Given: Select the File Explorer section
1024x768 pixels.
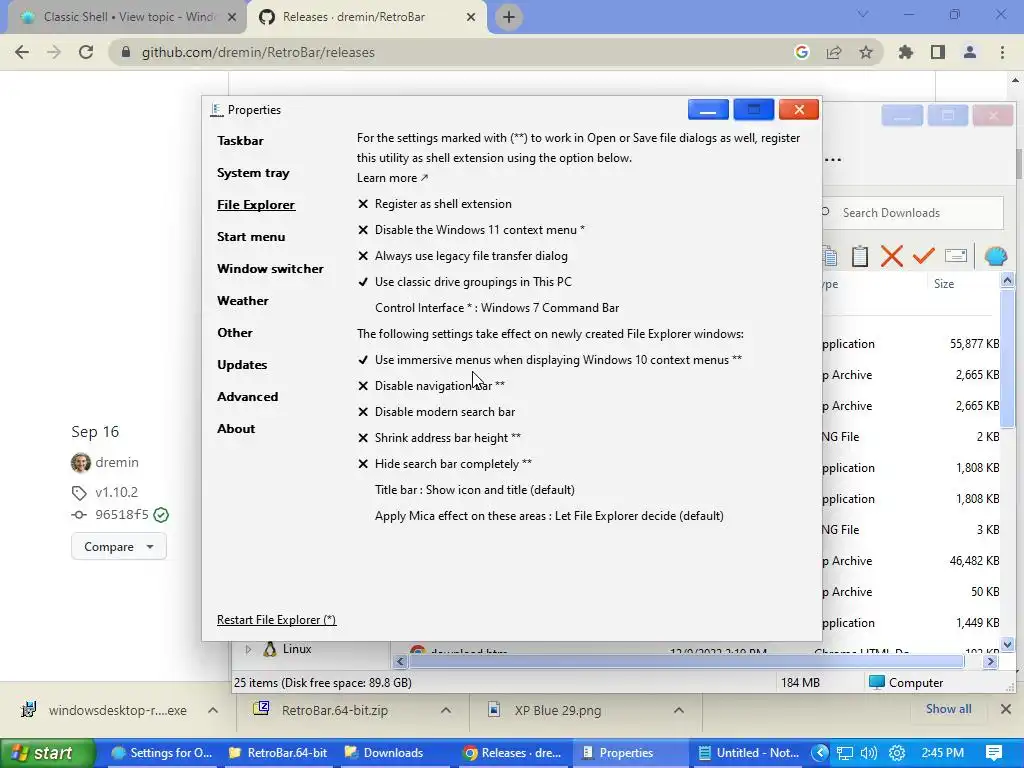Looking at the screenshot, I should 256,205.
